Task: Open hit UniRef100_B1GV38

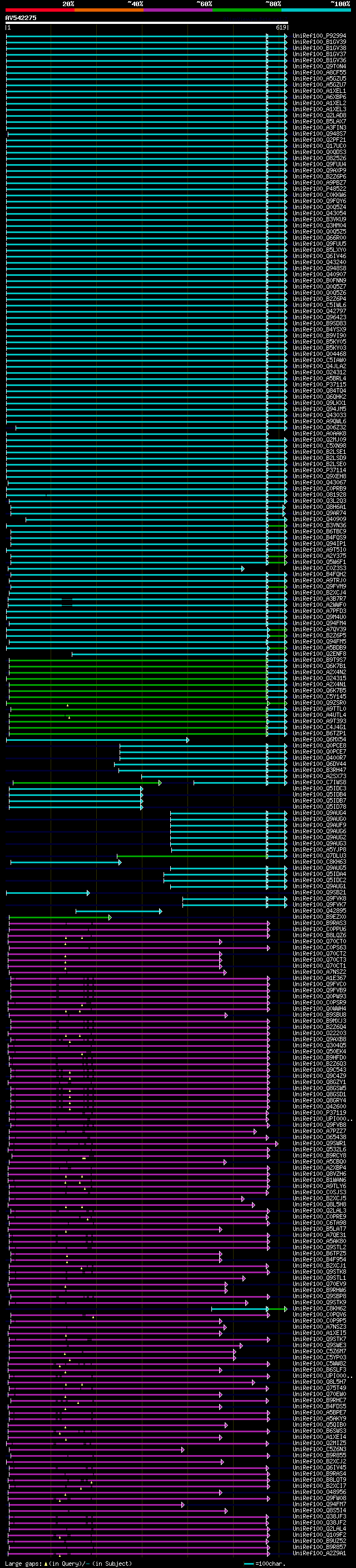Action: [319, 48]
